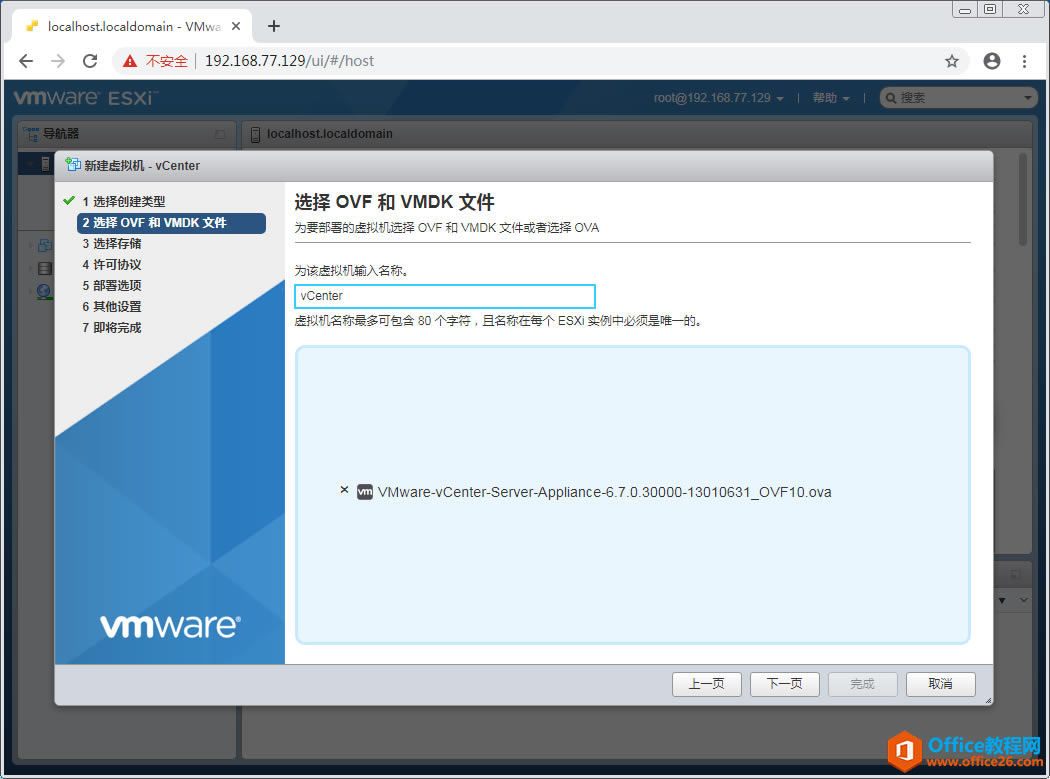1050x779 pixels.
Task: Click the 80-character name limit note
Action: [x=499, y=322]
